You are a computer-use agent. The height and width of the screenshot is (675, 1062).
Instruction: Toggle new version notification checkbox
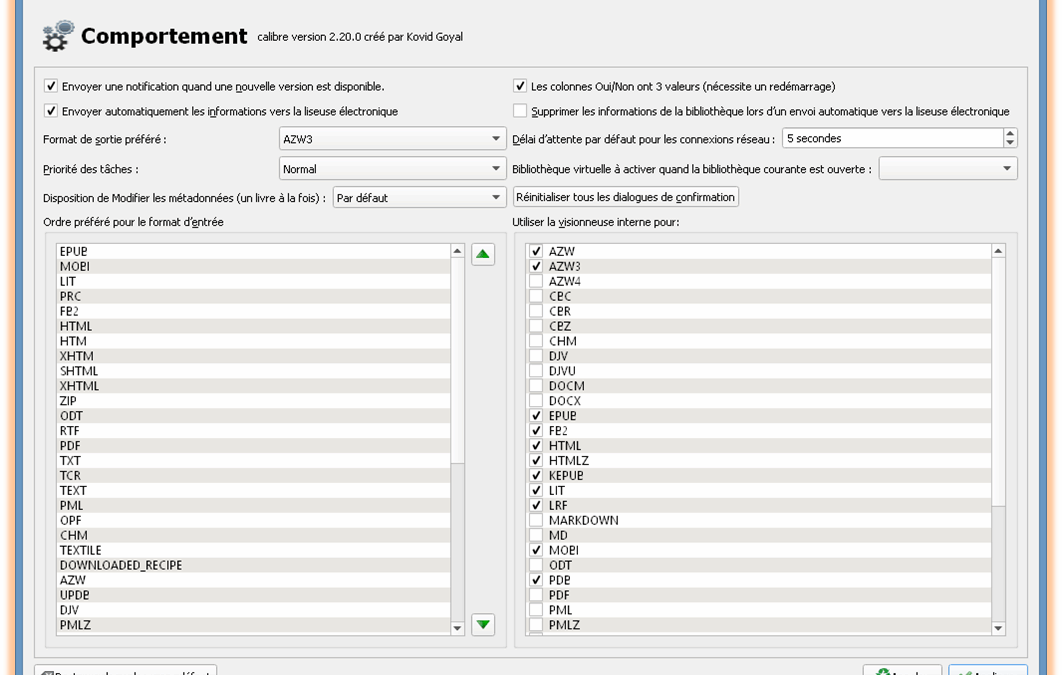pos(51,86)
